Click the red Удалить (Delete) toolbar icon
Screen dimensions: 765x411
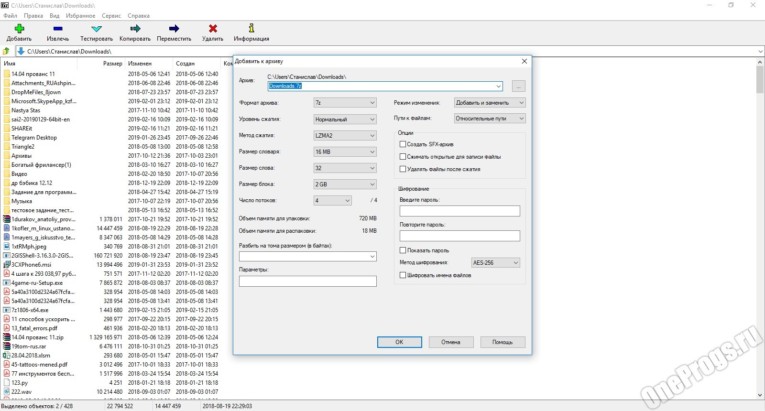[213, 28]
